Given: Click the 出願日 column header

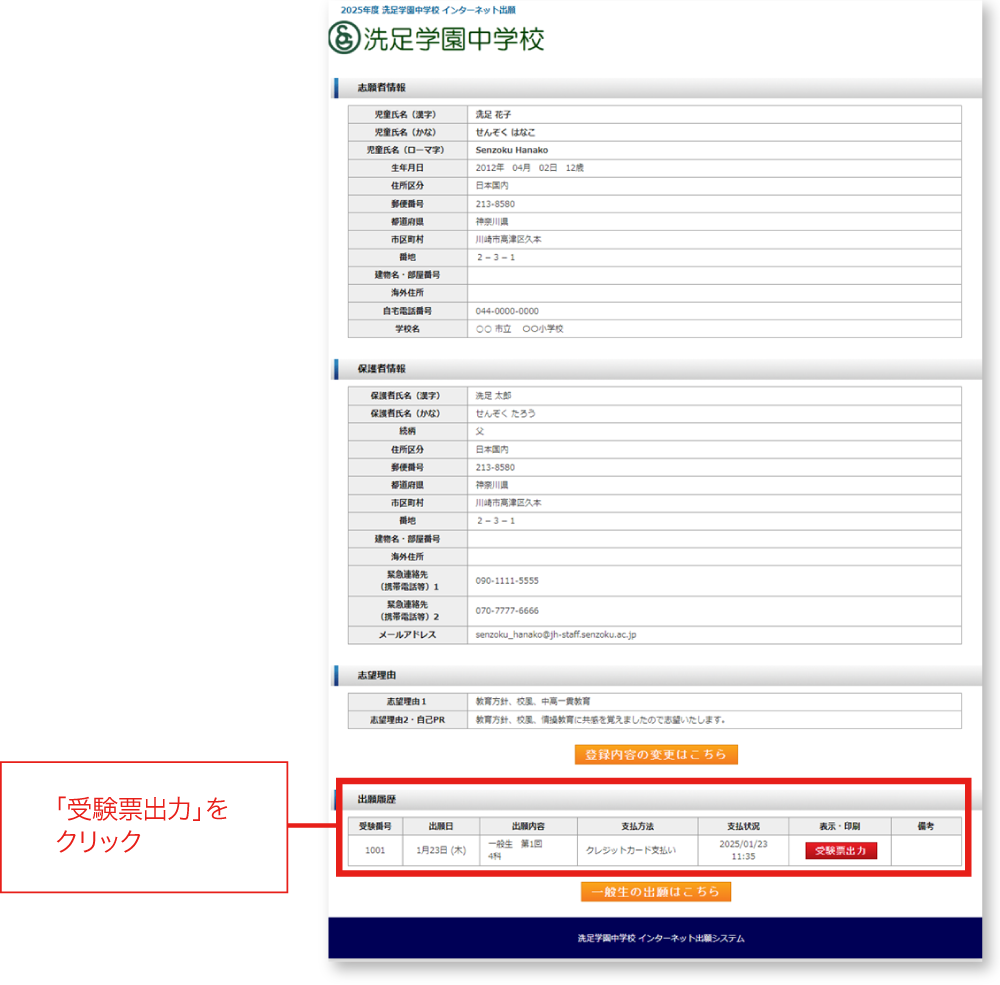Looking at the screenshot, I should click(441, 826).
